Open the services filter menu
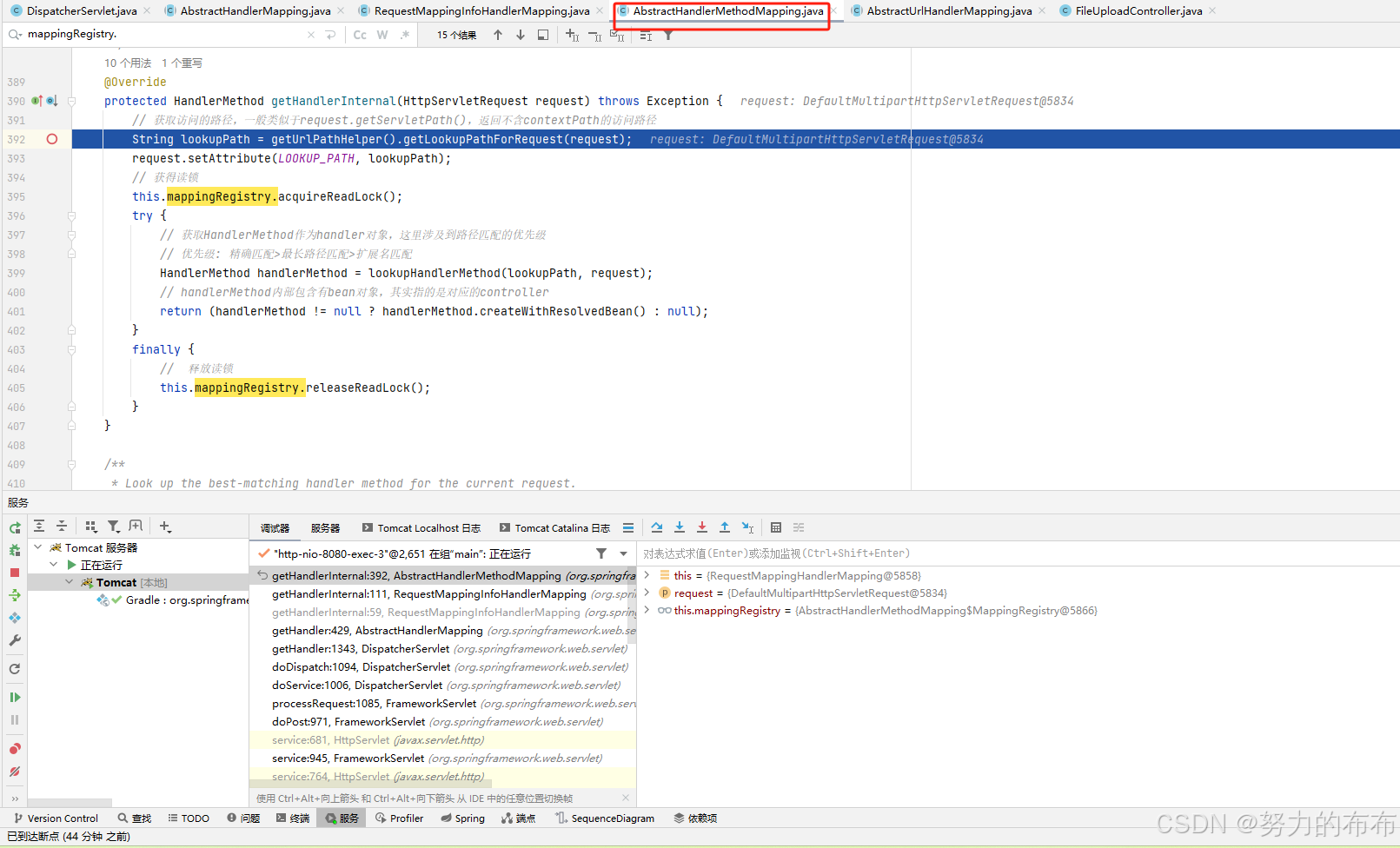 [113, 527]
